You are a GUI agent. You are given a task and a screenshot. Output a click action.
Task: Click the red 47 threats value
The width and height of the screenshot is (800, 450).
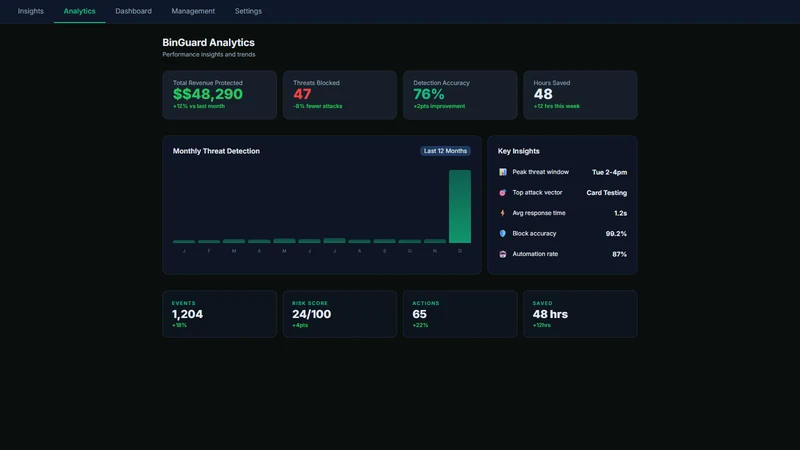coord(302,94)
